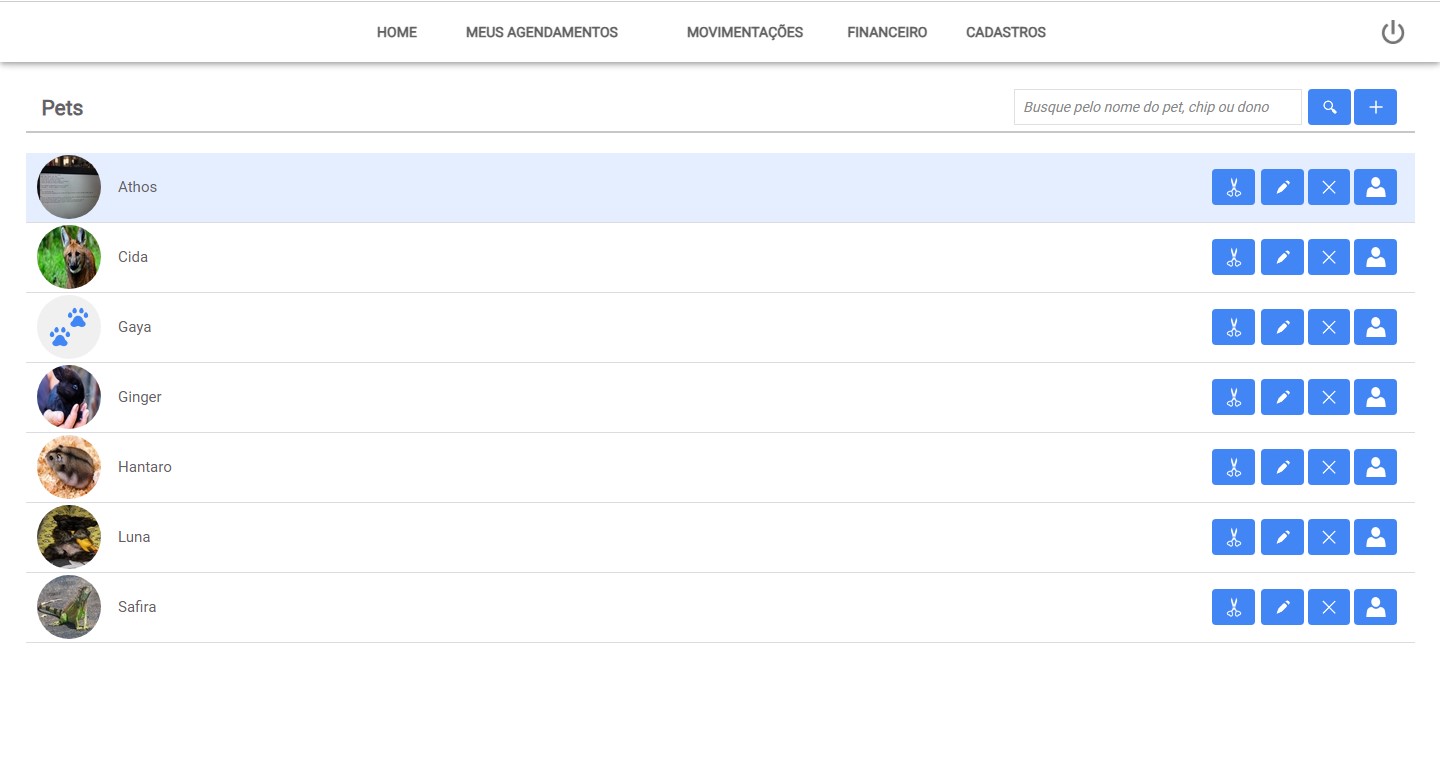Click the magnifier search button
The width and height of the screenshot is (1440, 773).
click(x=1329, y=107)
